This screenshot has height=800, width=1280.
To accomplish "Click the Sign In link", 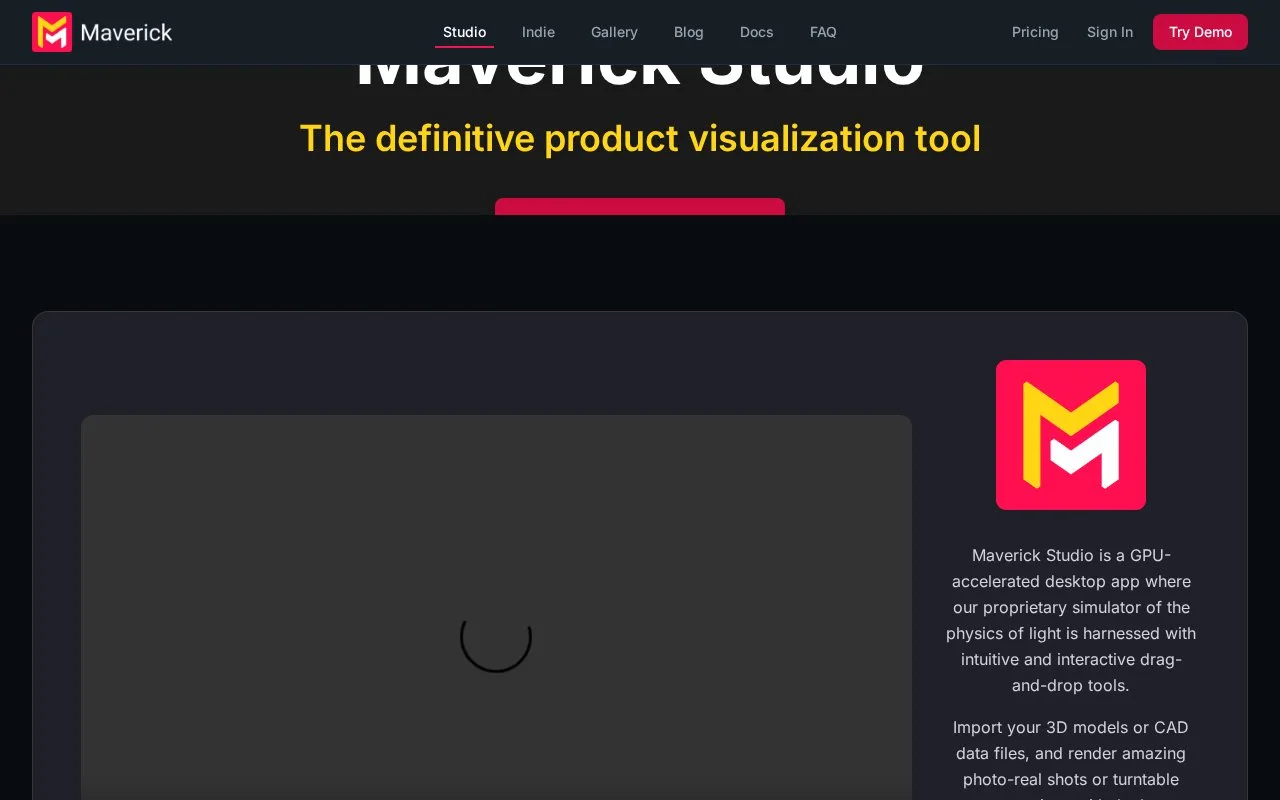I will 1110,32.
